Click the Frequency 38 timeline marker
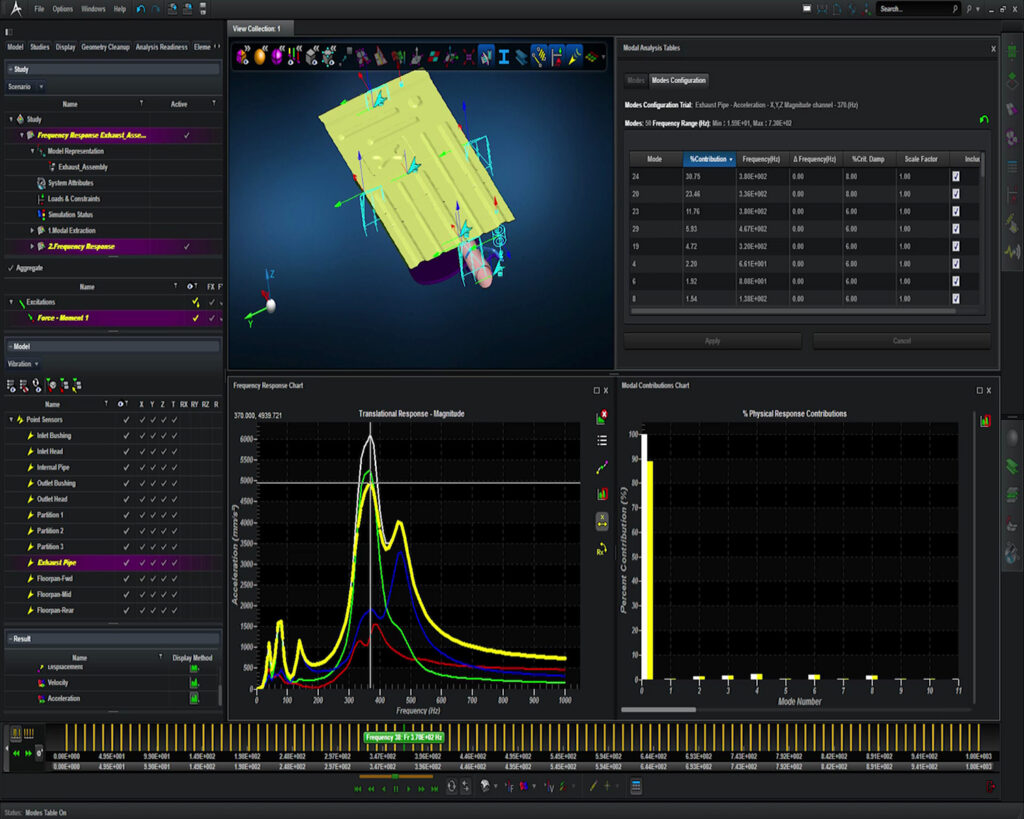Image resolution: width=1024 pixels, height=819 pixels. [404, 737]
